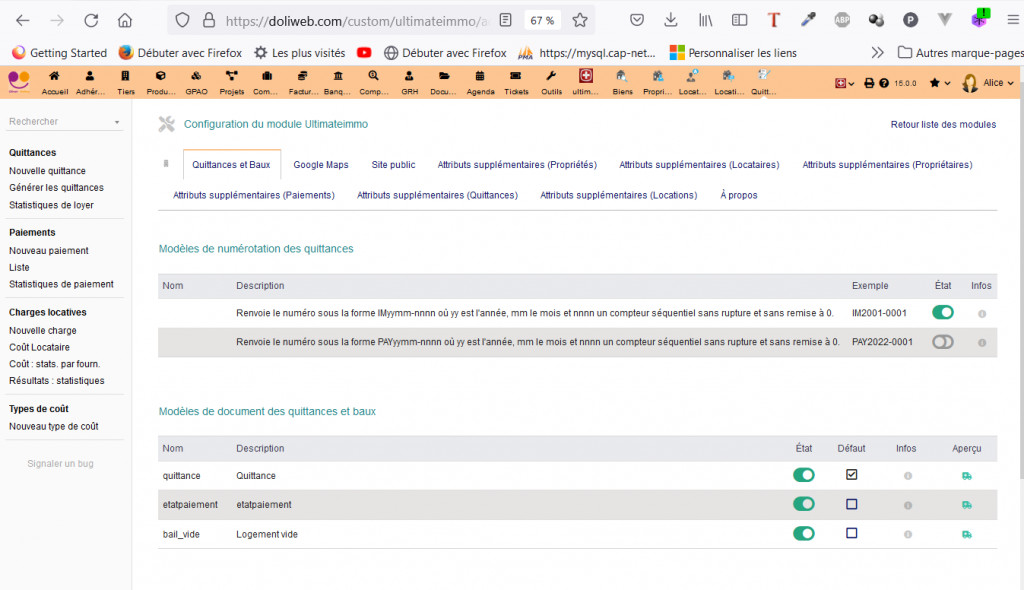
Task: Expand the bookmarks star dropdown
Action: coord(939,84)
